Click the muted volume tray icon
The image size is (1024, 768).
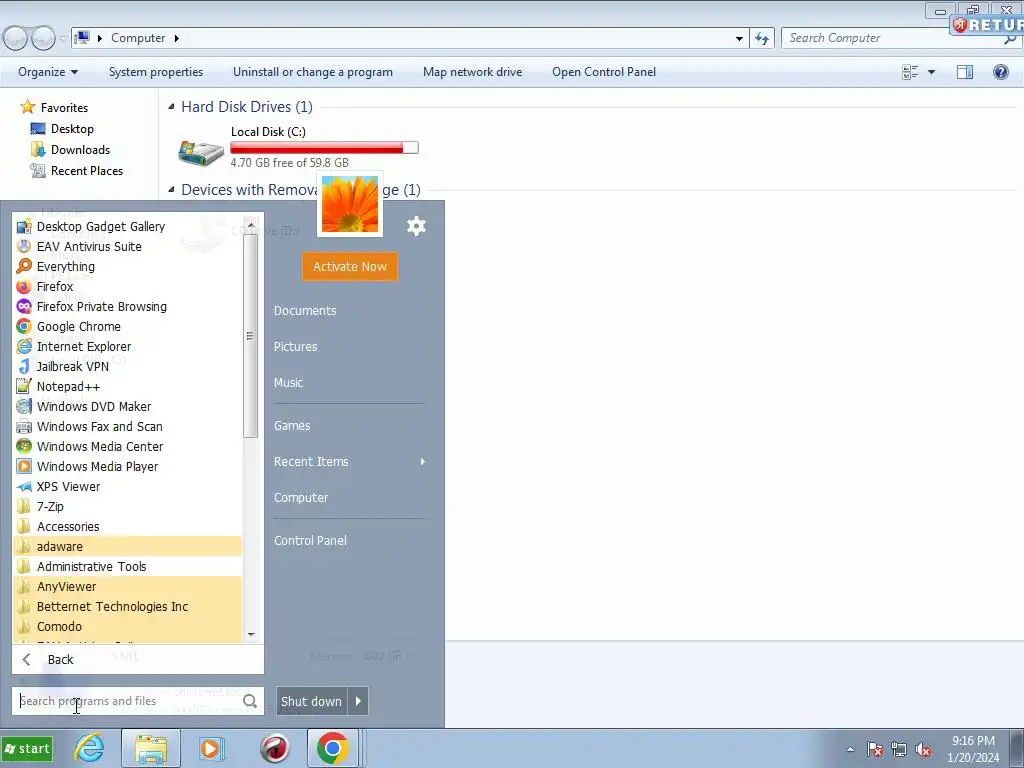[923, 750]
